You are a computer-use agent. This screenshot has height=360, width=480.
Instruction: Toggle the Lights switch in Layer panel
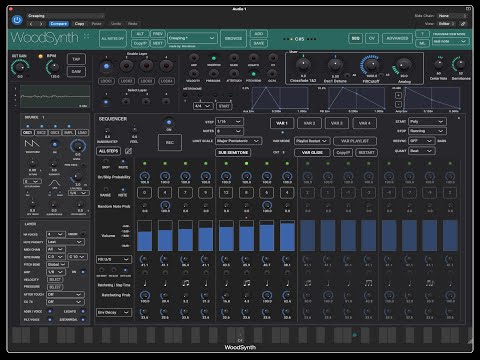coord(83,311)
